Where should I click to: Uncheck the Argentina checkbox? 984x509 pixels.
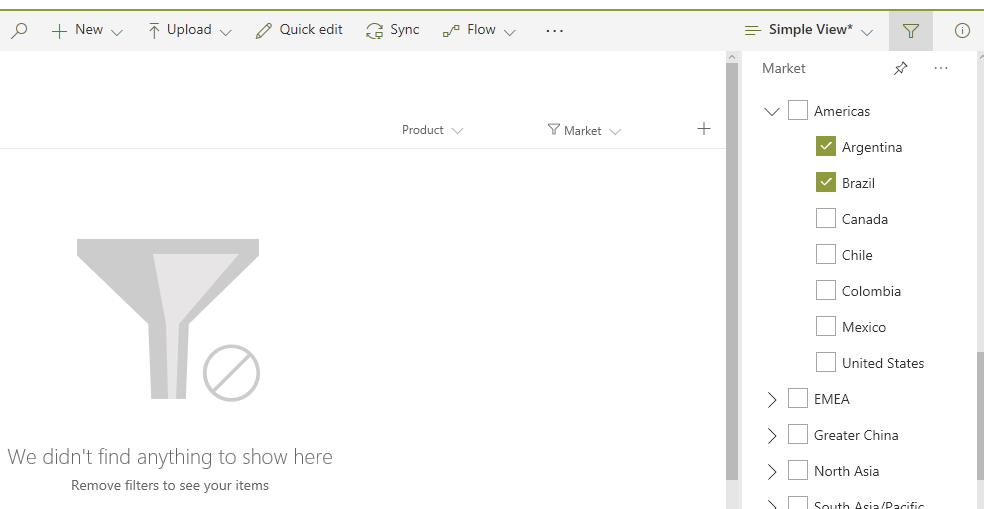(x=826, y=146)
